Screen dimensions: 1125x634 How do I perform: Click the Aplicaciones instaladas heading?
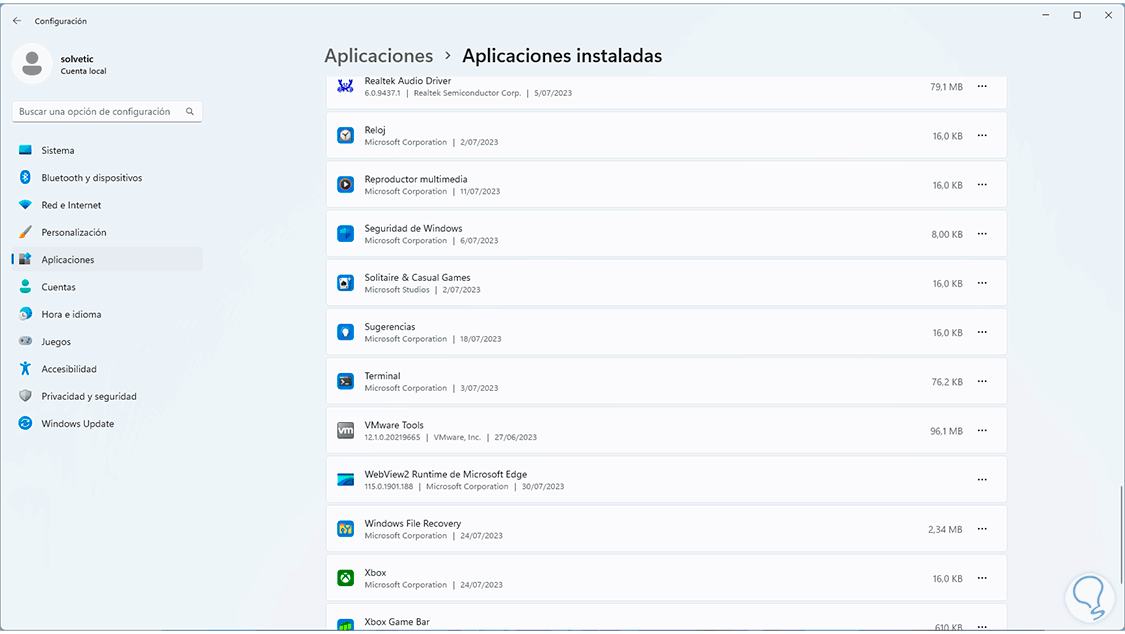pos(562,56)
